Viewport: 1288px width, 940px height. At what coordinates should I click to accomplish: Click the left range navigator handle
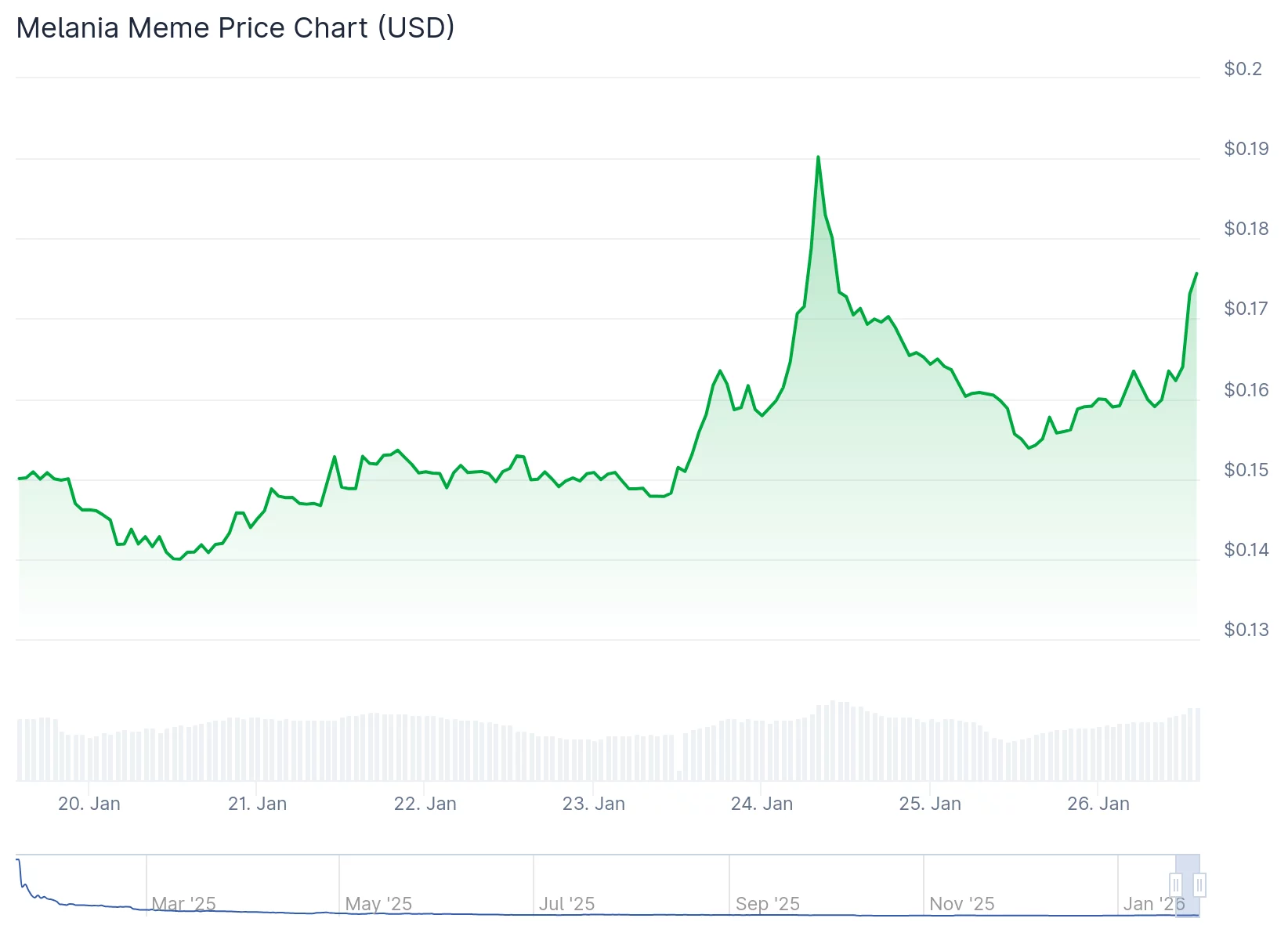pyautogui.click(x=1176, y=885)
